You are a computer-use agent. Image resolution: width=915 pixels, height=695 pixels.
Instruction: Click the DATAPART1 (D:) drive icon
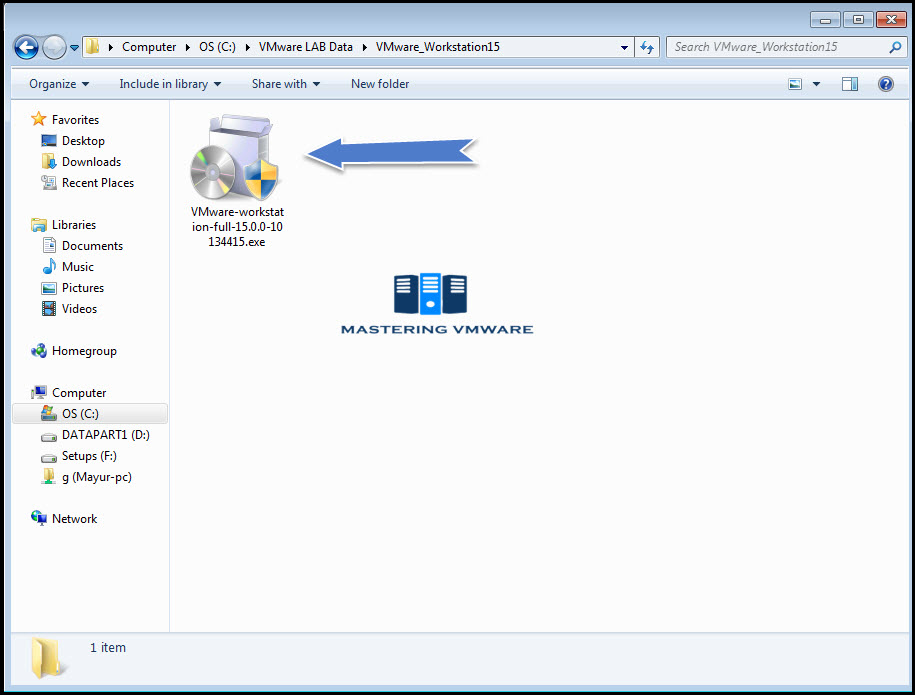click(x=49, y=436)
